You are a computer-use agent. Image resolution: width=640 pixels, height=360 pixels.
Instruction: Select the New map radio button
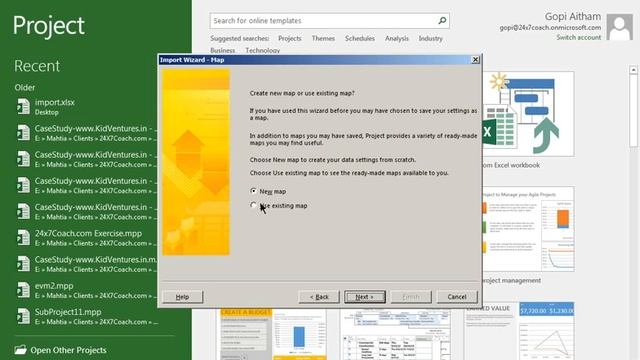(x=253, y=191)
